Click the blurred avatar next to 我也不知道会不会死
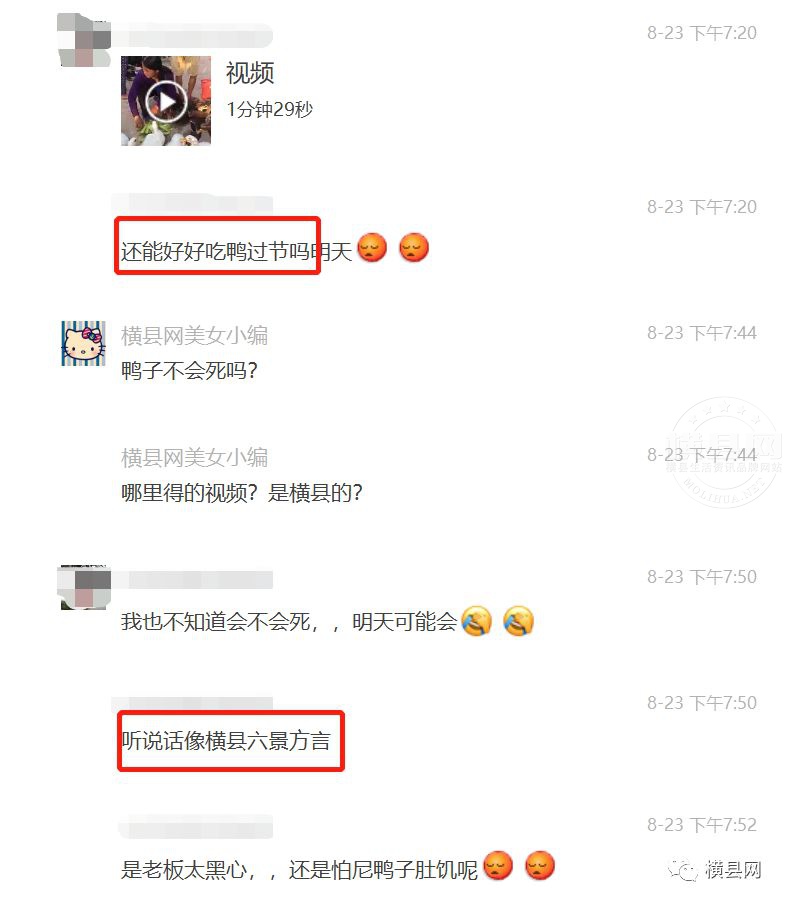The height and width of the screenshot is (904, 787). (x=84, y=587)
